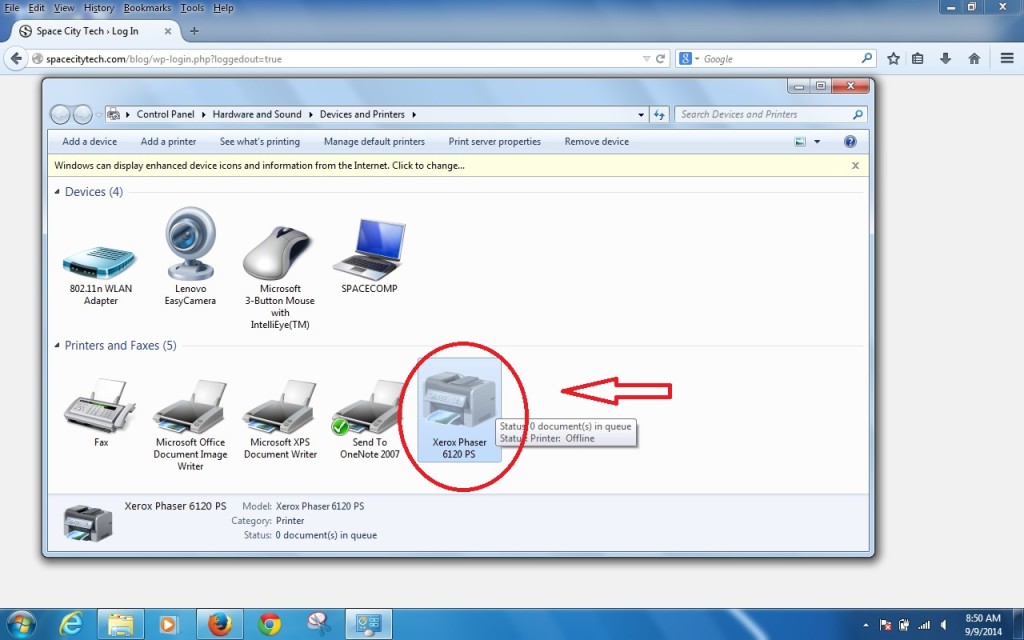Switch to Firefox in taskbar
Image resolution: width=1024 pixels, height=640 pixels.
coord(219,624)
